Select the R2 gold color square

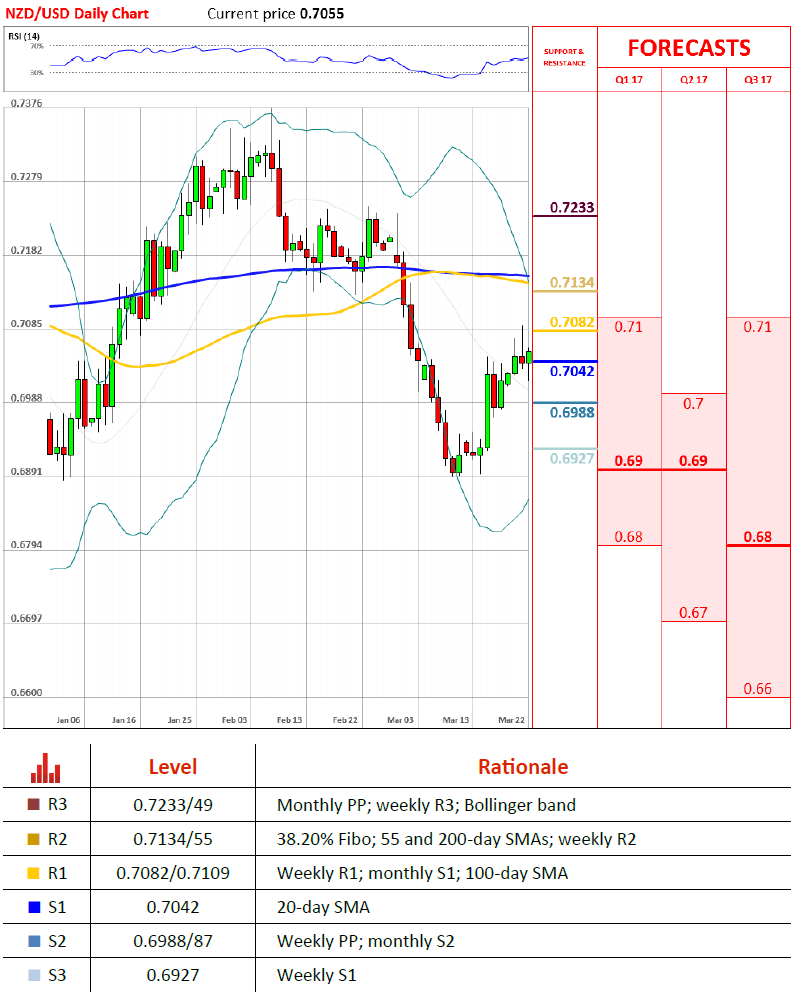[x=34, y=839]
